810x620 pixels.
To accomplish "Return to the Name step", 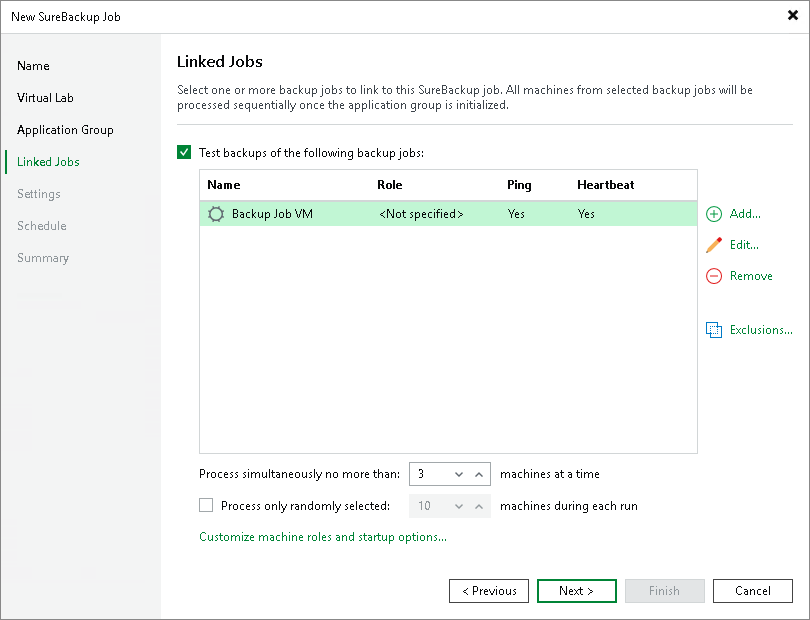I will (33, 65).
